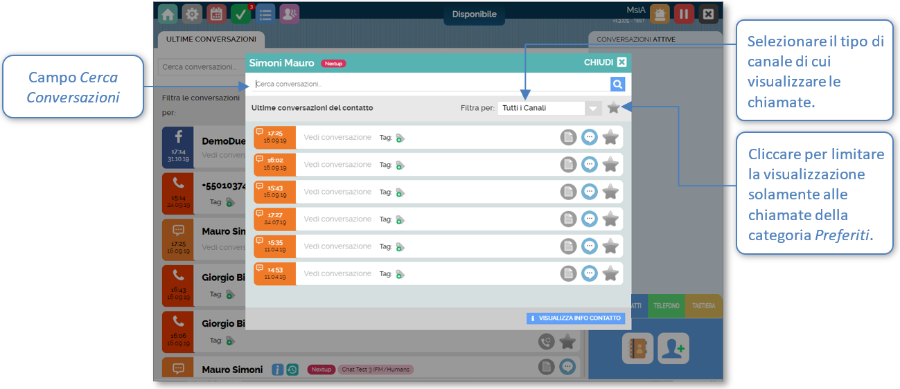This screenshot has height=389, width=900.
Task: Open Vedi conversazione for 17:27 24.07.19 row
Action: (x=338, y=219)
